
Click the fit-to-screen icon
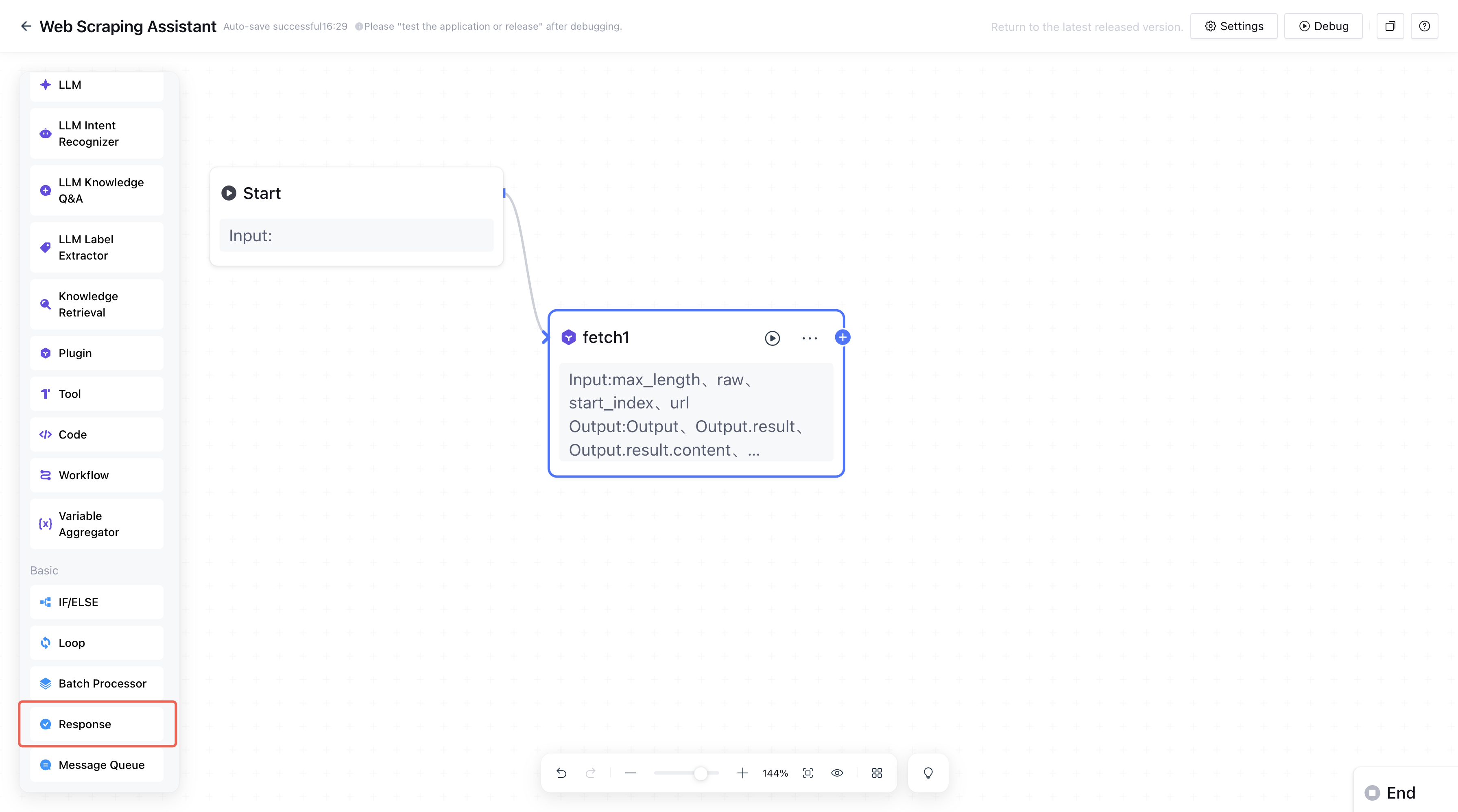point(808,773)
